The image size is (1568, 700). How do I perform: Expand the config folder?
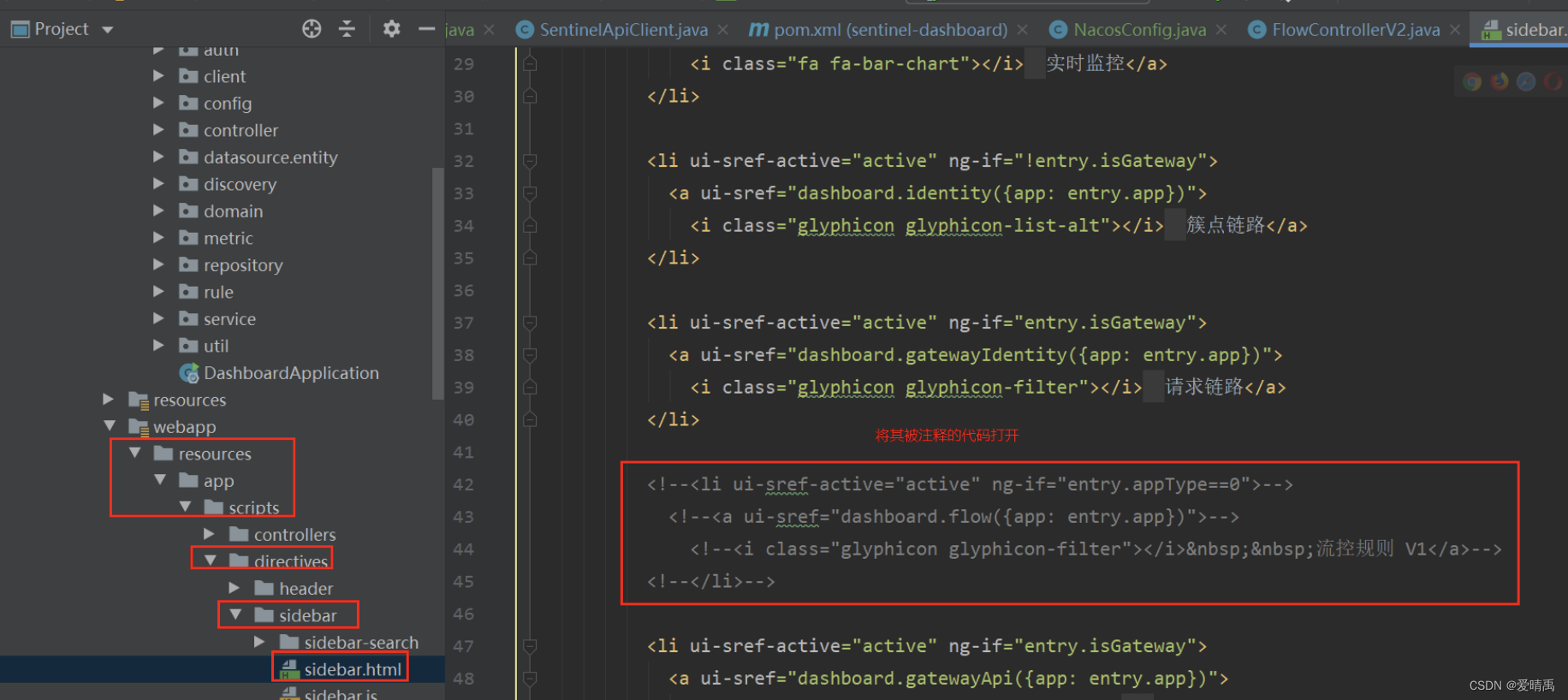(x=158, y=103)
